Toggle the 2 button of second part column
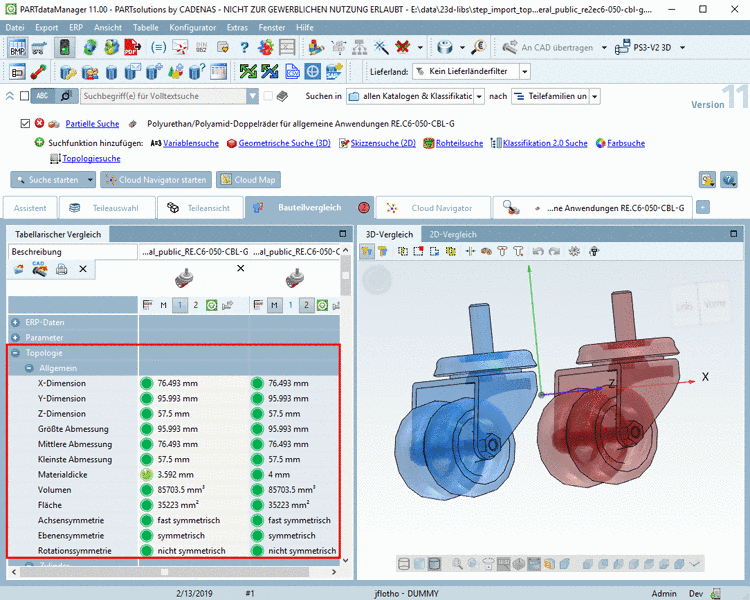This screenshot has width=750, height=600. pyautogui.click(x=307, y=305)
